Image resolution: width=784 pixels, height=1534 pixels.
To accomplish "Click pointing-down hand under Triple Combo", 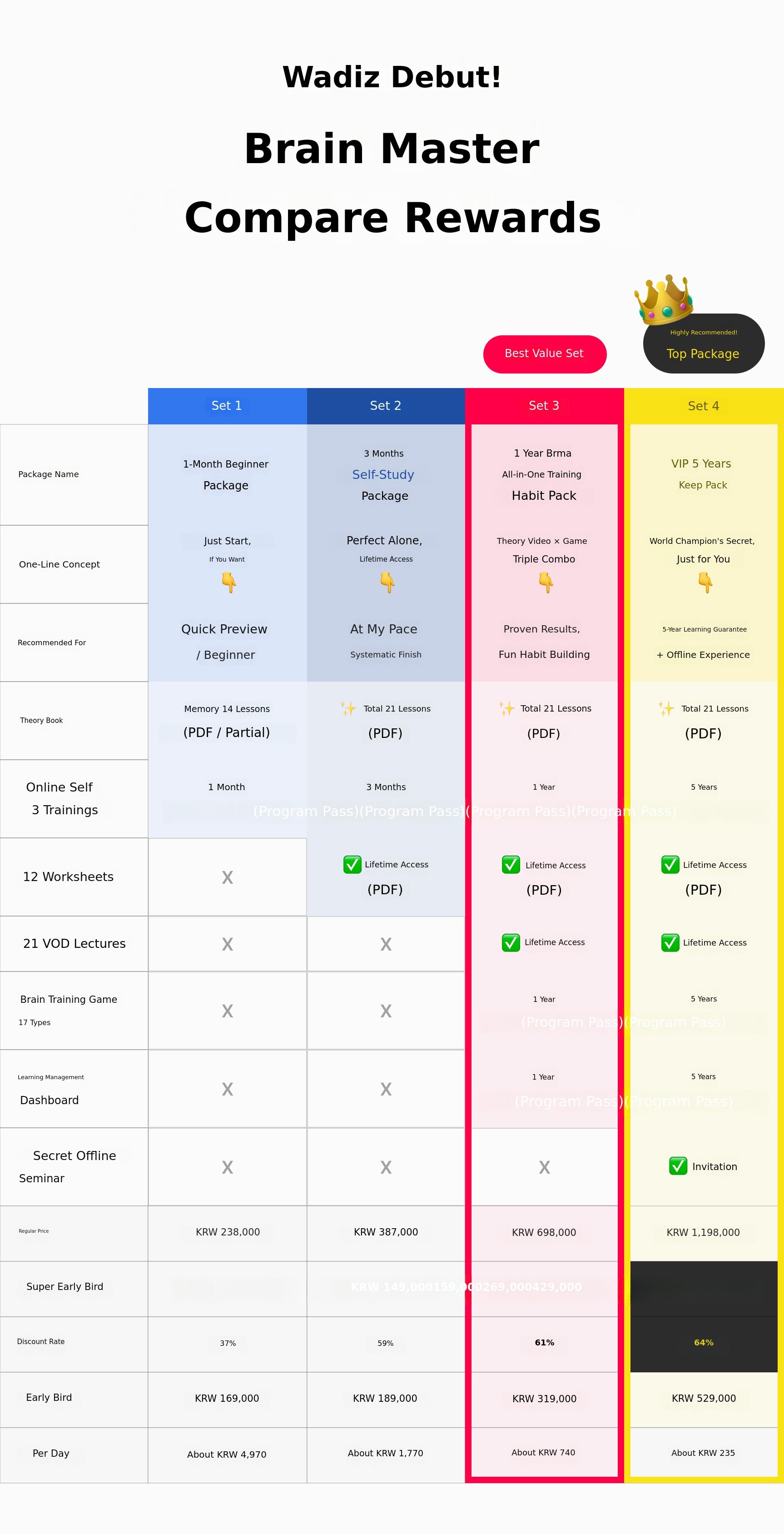I will point(545,582).
